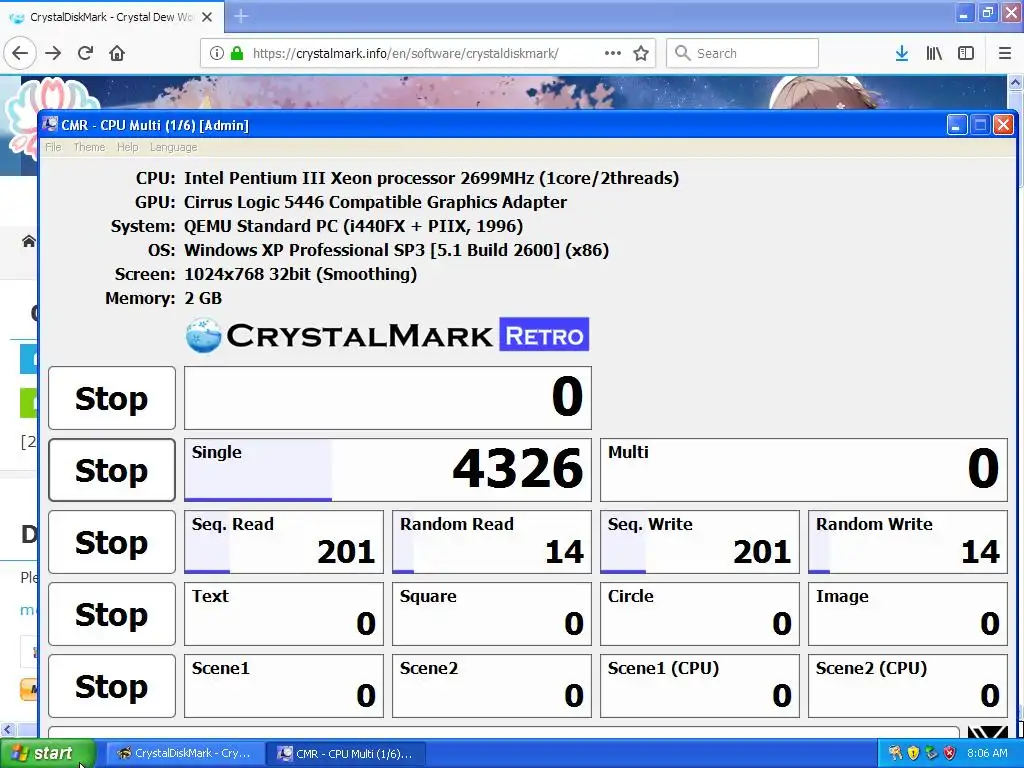
Task: Click the CPU Intel Pentium III Xeon text
Action: click(431, 178)
